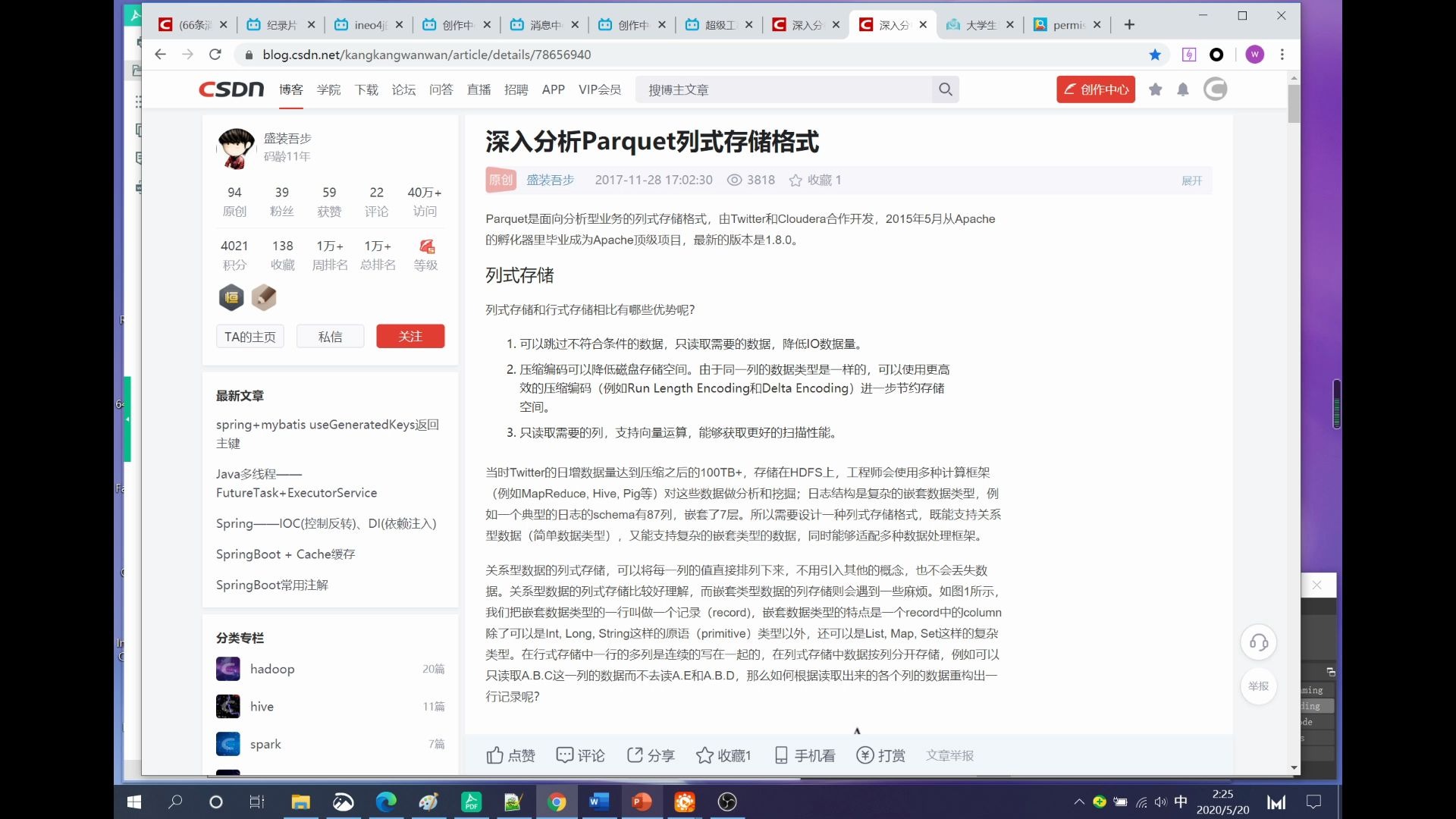Toggle the 点赞 like button

tap(510, 755)
